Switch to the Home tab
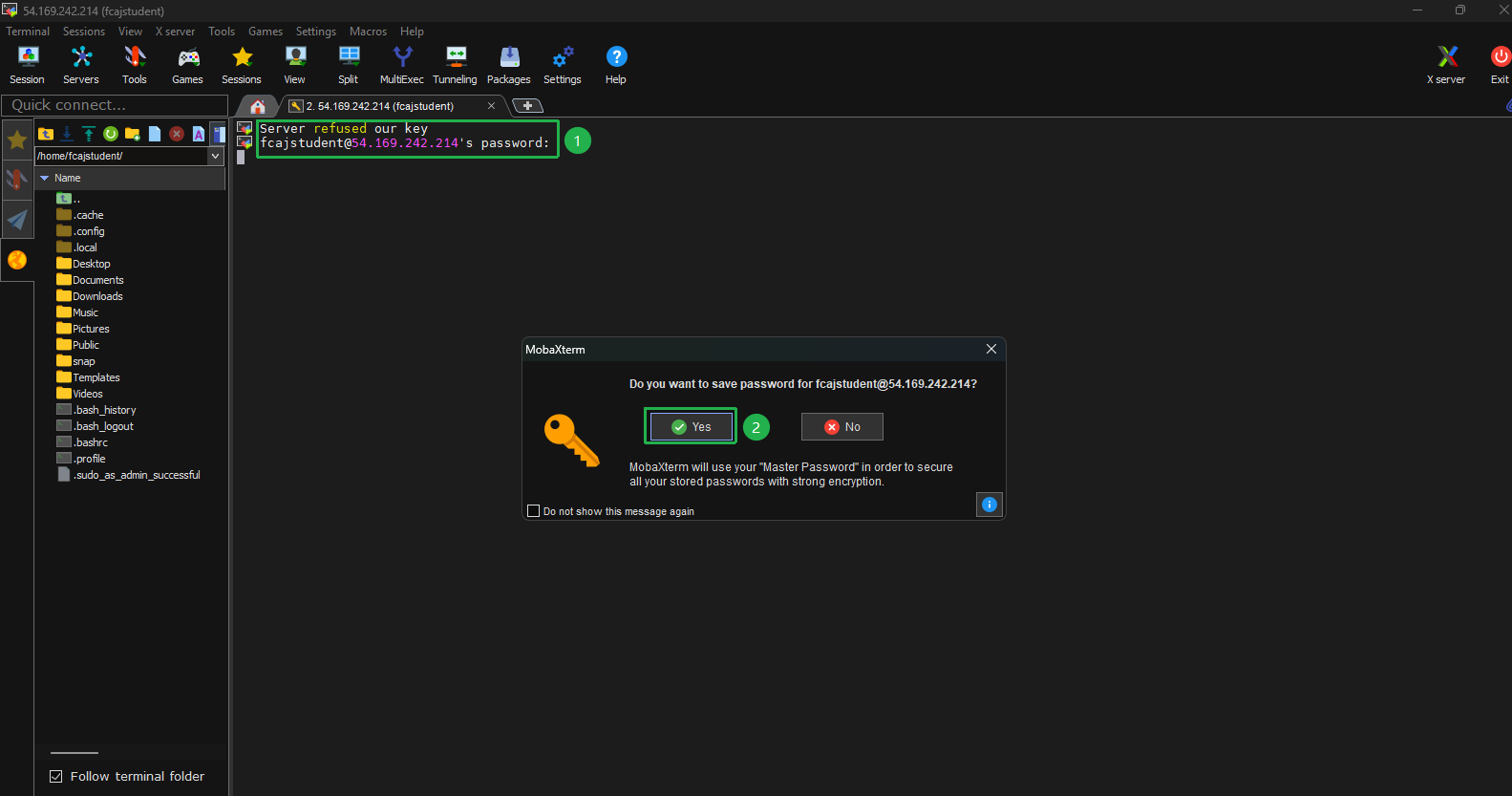The image size is (1512, 796). point(258,106)
